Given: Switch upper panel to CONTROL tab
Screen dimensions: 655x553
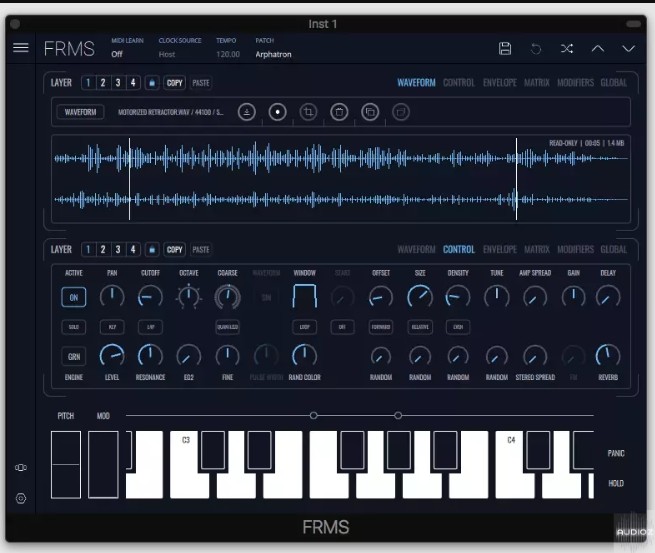Looking at the screenshot, I should (459, 83).
